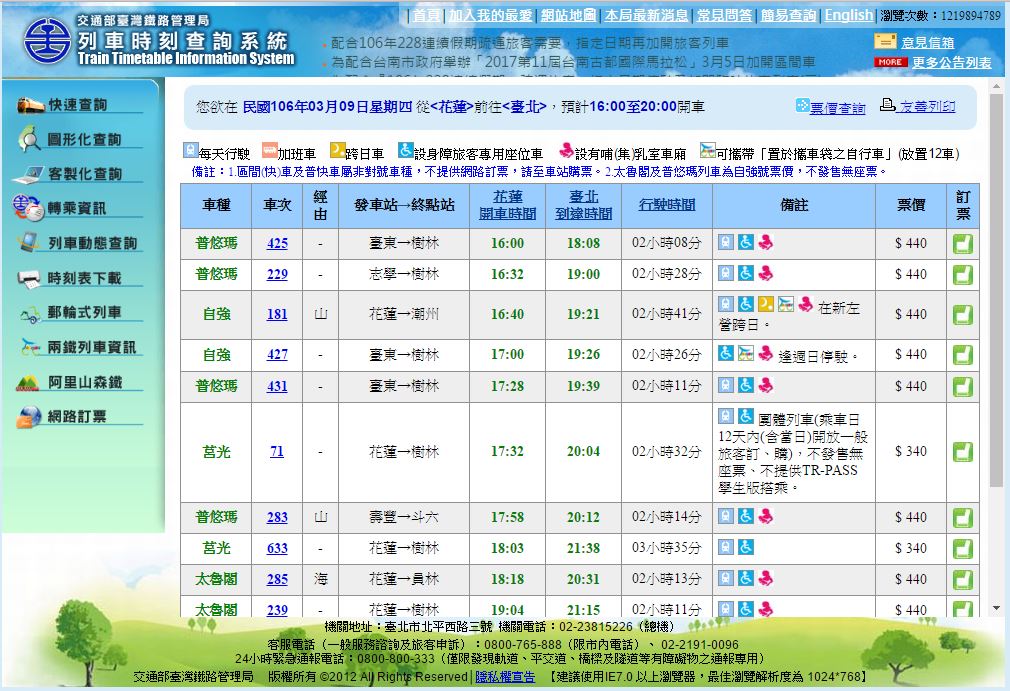The image size is (1010, 691).
Task: Click the nursing room icon in train 431 row
Action: tap(766, 386)
